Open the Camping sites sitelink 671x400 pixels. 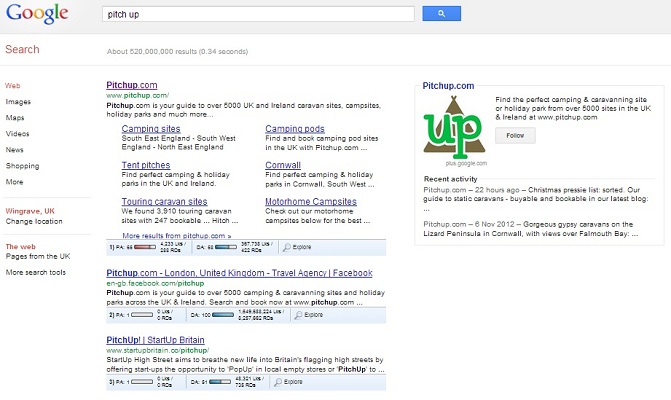coord(151,128)
